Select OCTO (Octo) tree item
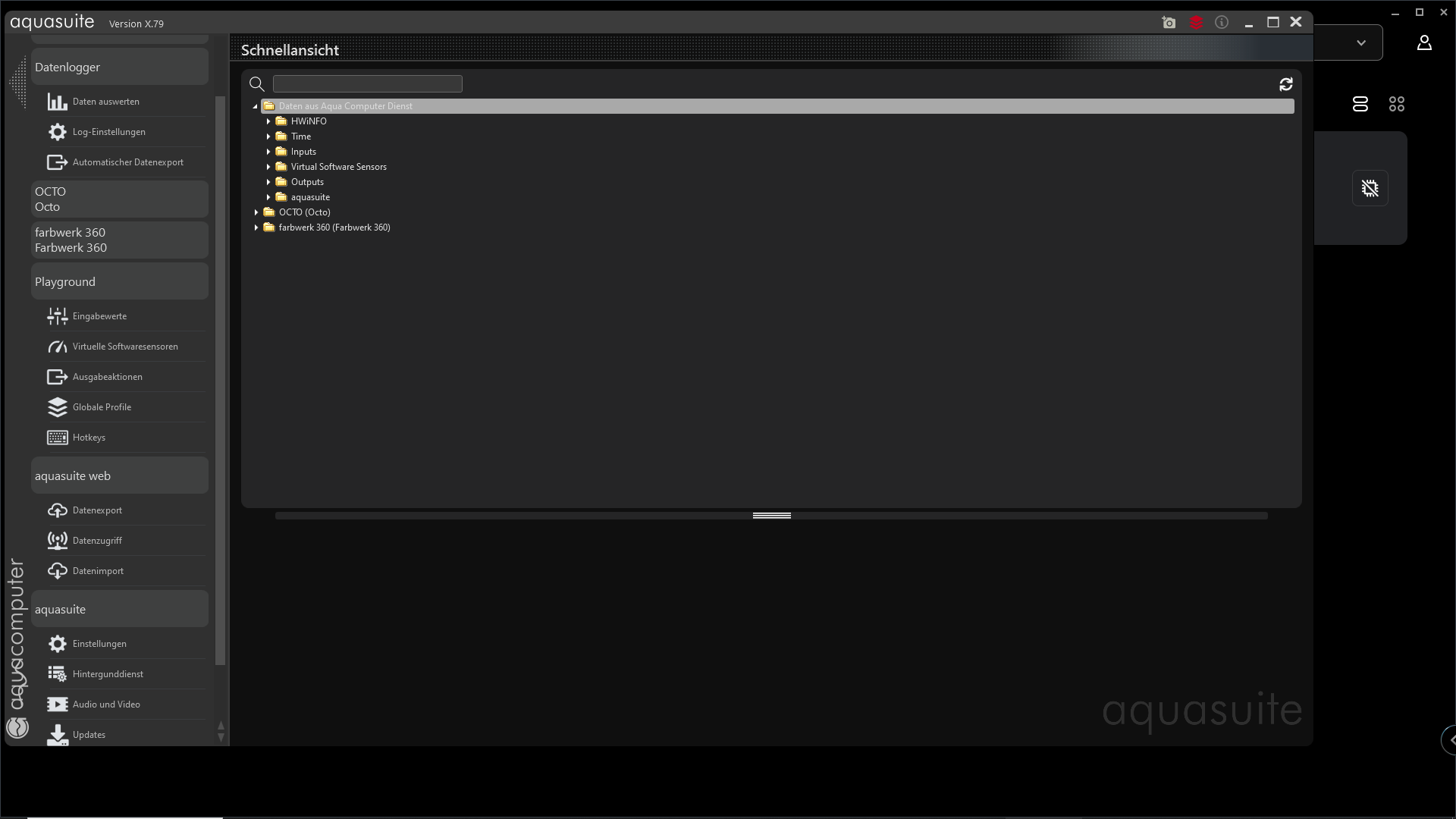The image size is (1456, 819). click(x=305, y=212)
